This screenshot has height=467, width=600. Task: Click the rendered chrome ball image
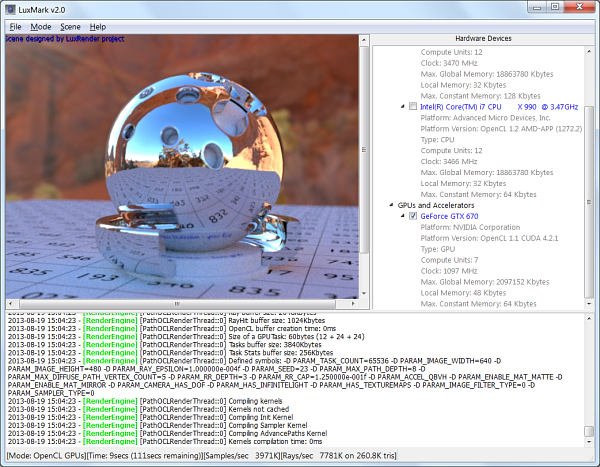(195, 161)
